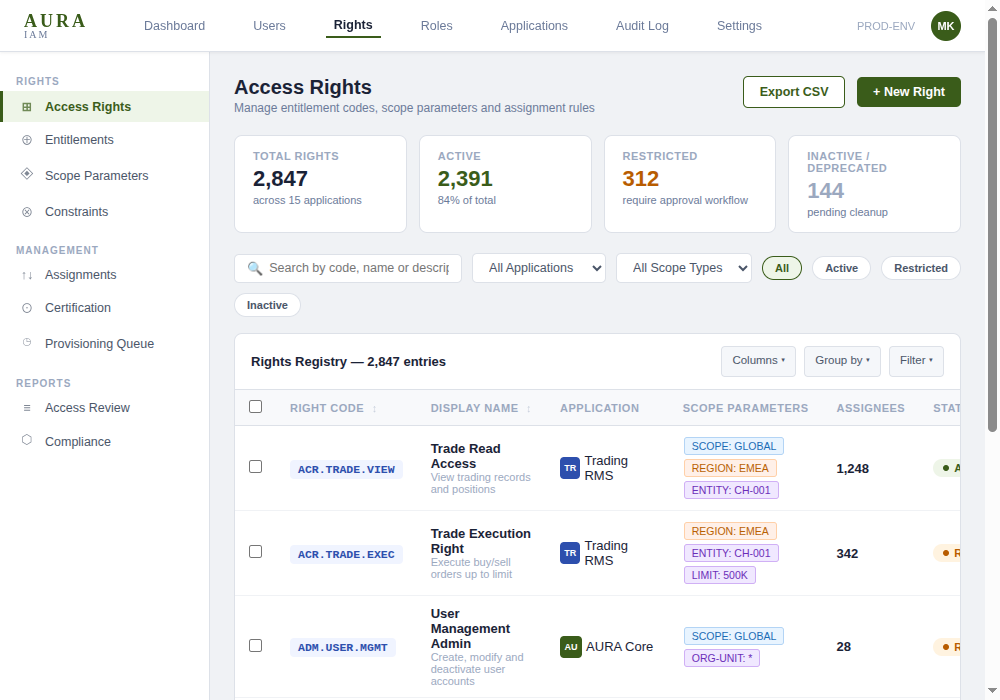Select the ADM.USER.MGMT row checkbox
The image size is (1000, 700).
click(255, 646)
